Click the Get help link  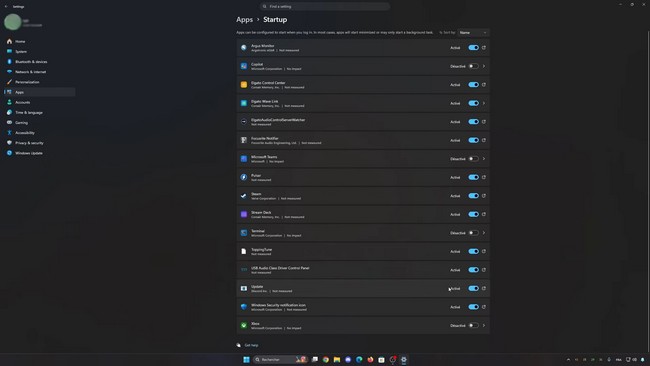click(251, 345)
